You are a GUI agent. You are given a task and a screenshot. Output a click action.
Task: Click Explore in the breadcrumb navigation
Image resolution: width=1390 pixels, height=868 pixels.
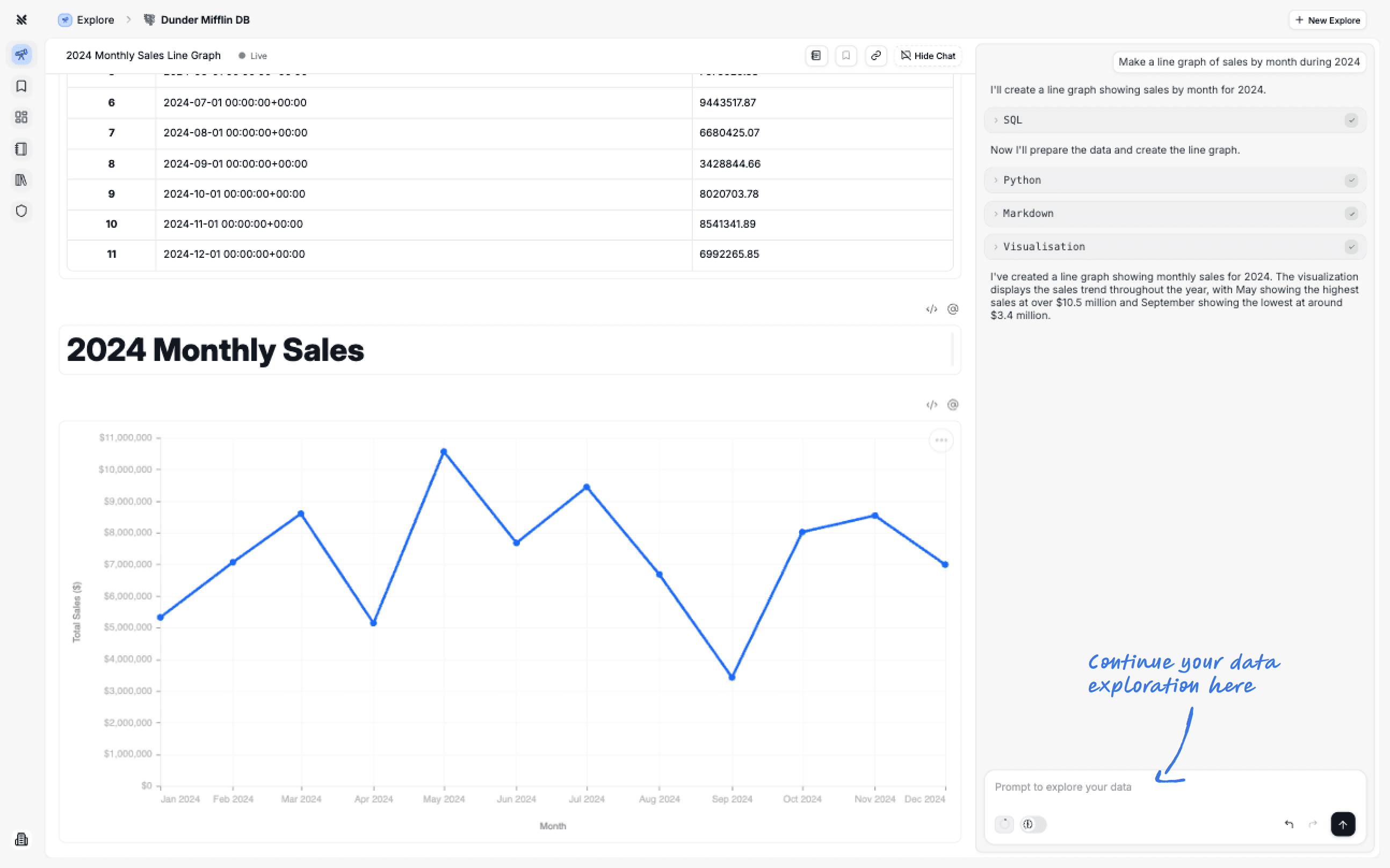(95, 19)
